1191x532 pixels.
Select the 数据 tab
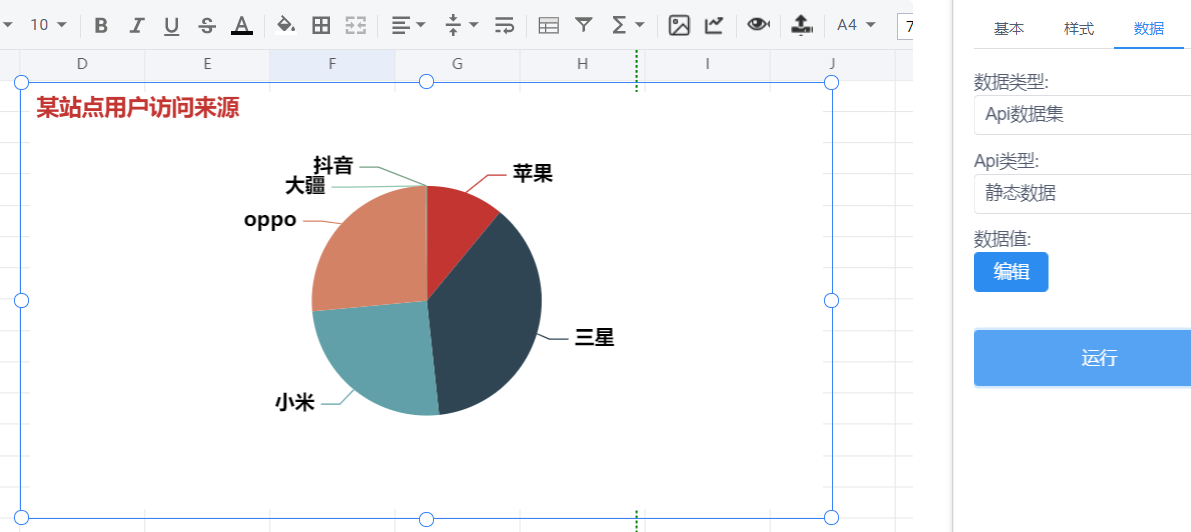1148,29
